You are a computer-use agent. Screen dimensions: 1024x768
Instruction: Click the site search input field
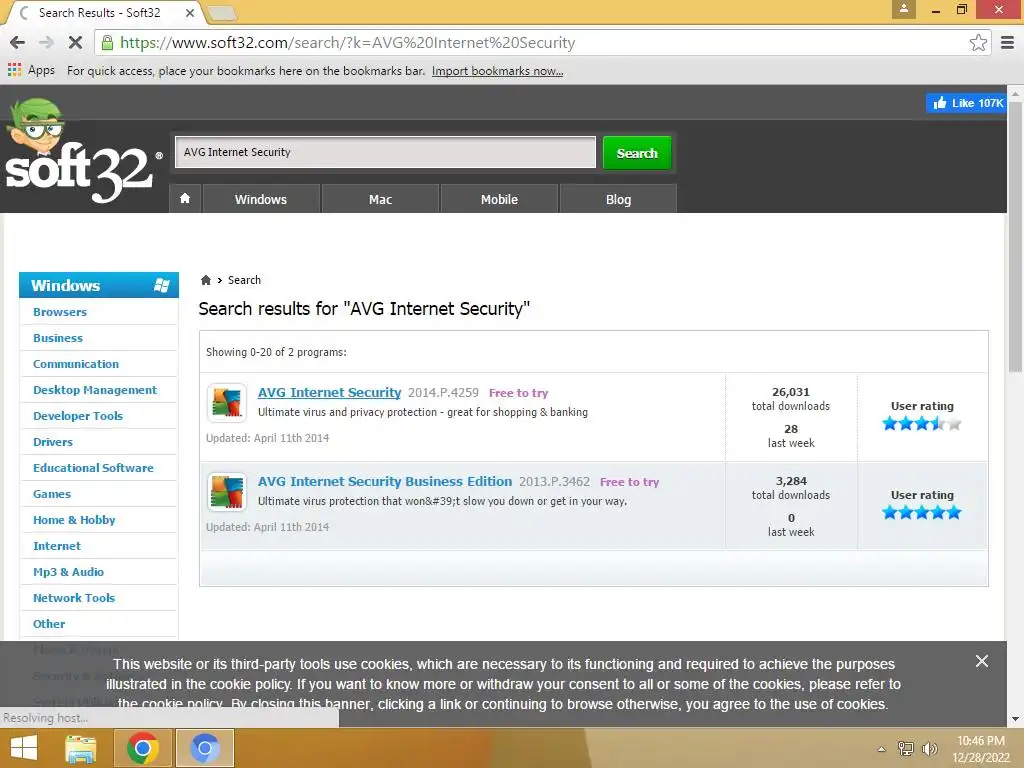click(385, 152)
